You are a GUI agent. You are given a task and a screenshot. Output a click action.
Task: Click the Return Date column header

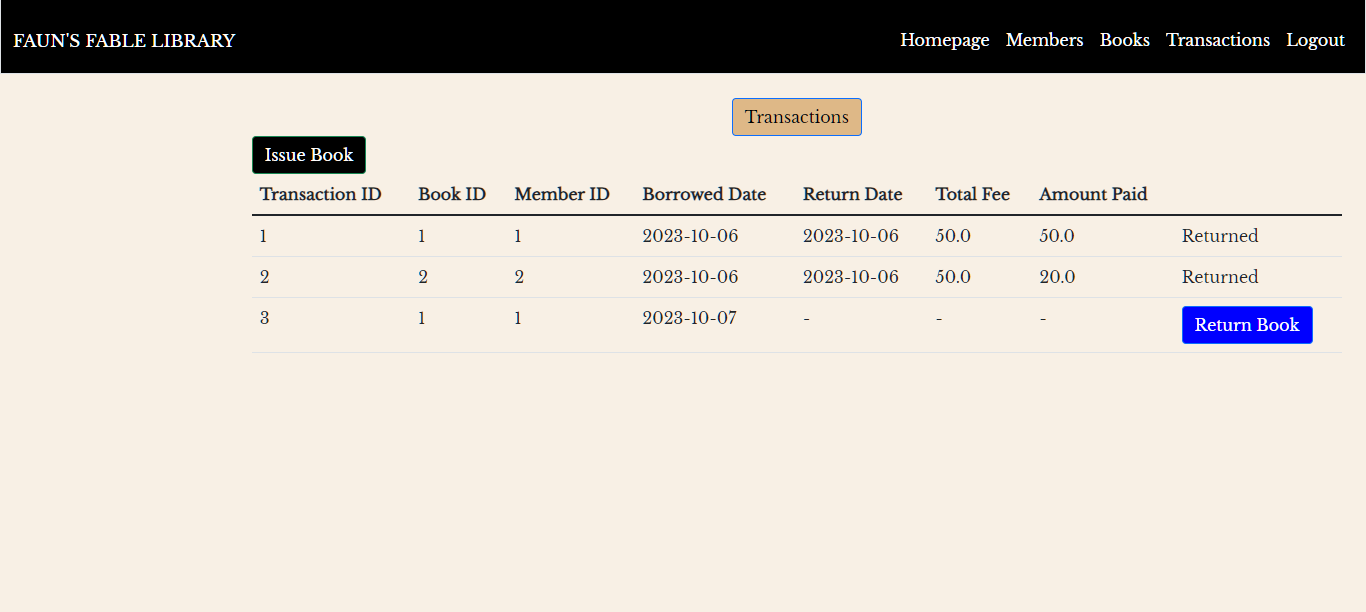coord(852,194)
